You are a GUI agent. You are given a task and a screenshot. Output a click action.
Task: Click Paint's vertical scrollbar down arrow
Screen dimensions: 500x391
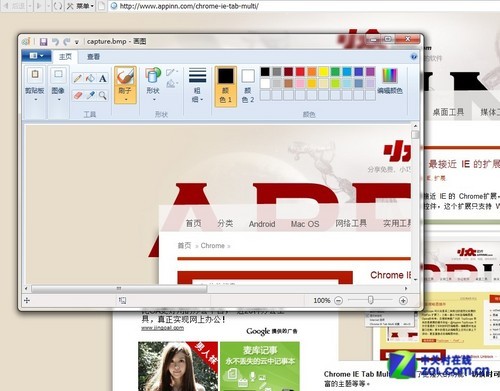click(x=415, y=280)
